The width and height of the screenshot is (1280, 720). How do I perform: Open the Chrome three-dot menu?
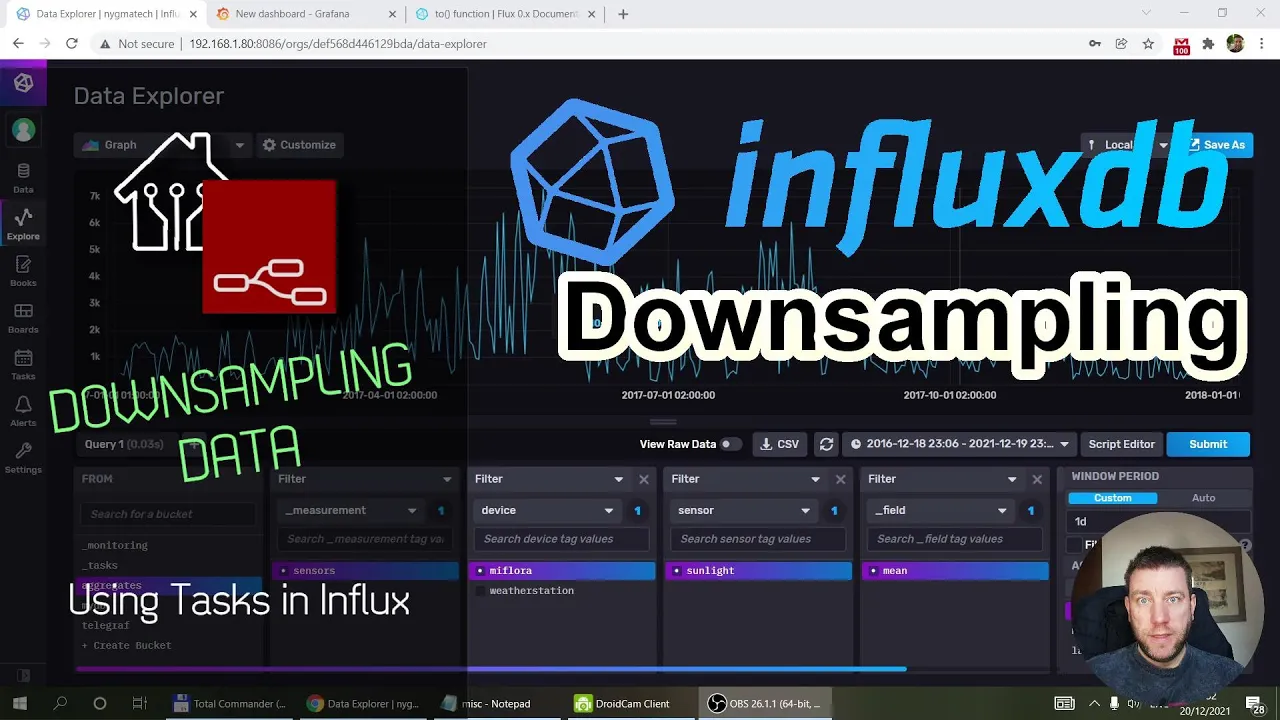[x=1263, y=44]
